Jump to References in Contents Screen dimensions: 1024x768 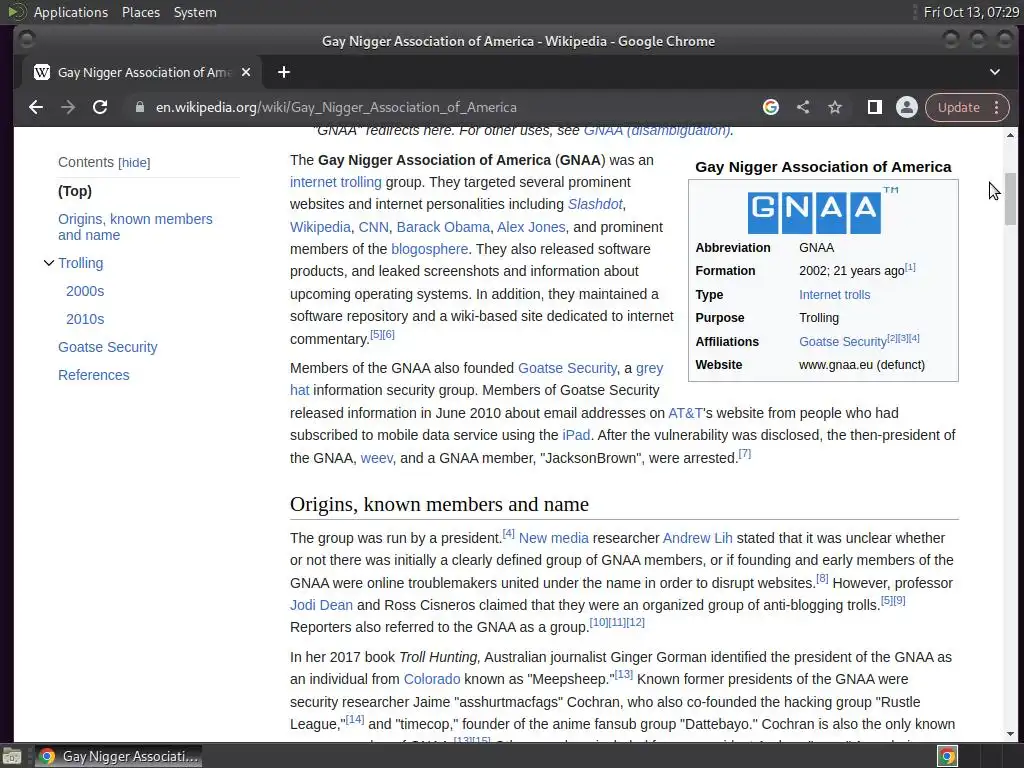93,376
